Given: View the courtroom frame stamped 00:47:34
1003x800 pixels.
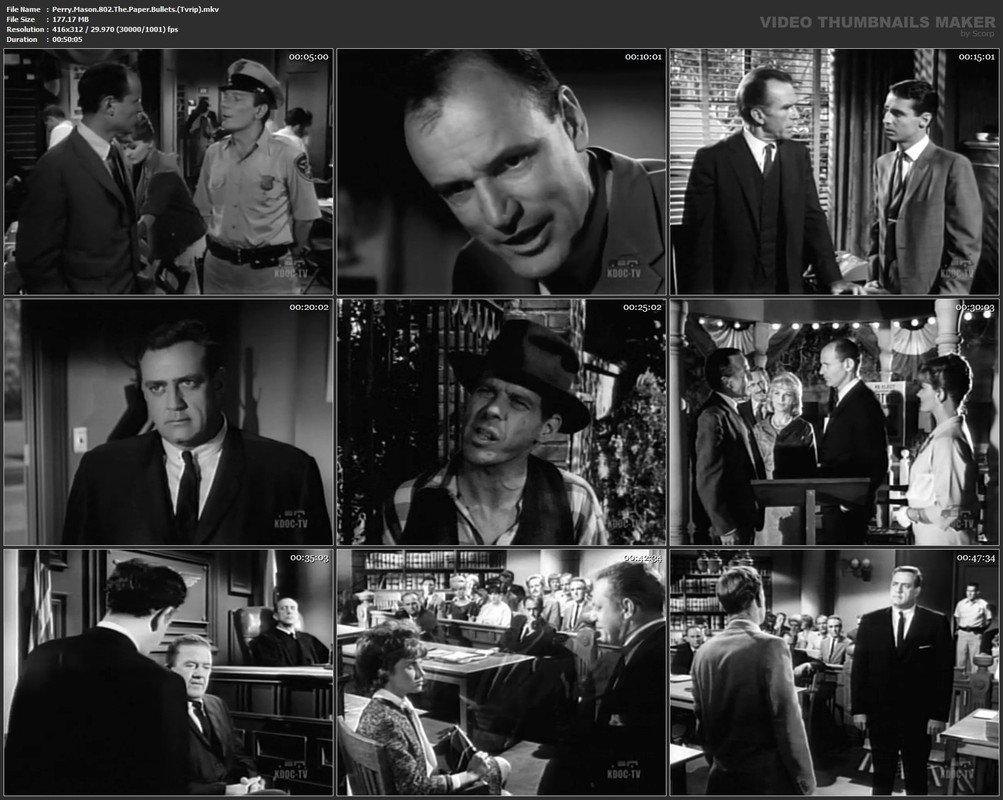Looking at the screenshot, I should 834,673.
